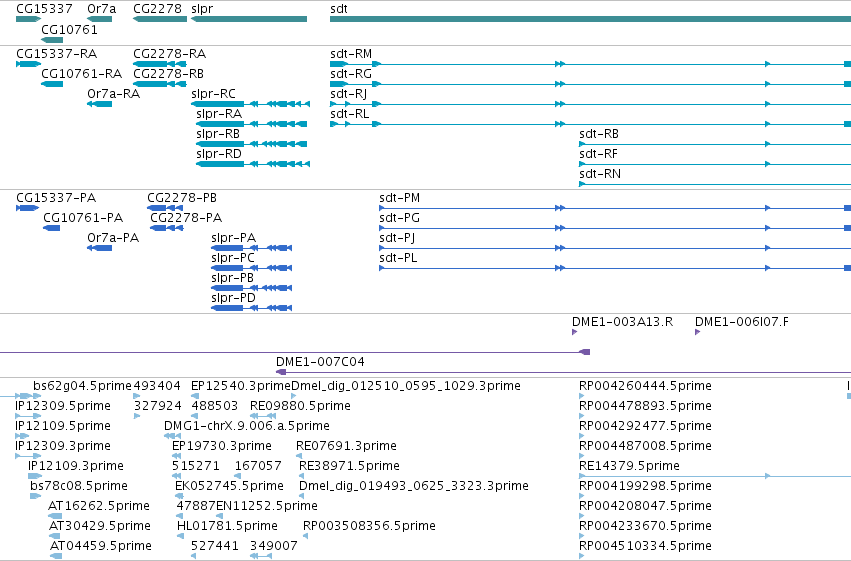
Task: Open transcript sdt-RF
Action: [598, 154]
